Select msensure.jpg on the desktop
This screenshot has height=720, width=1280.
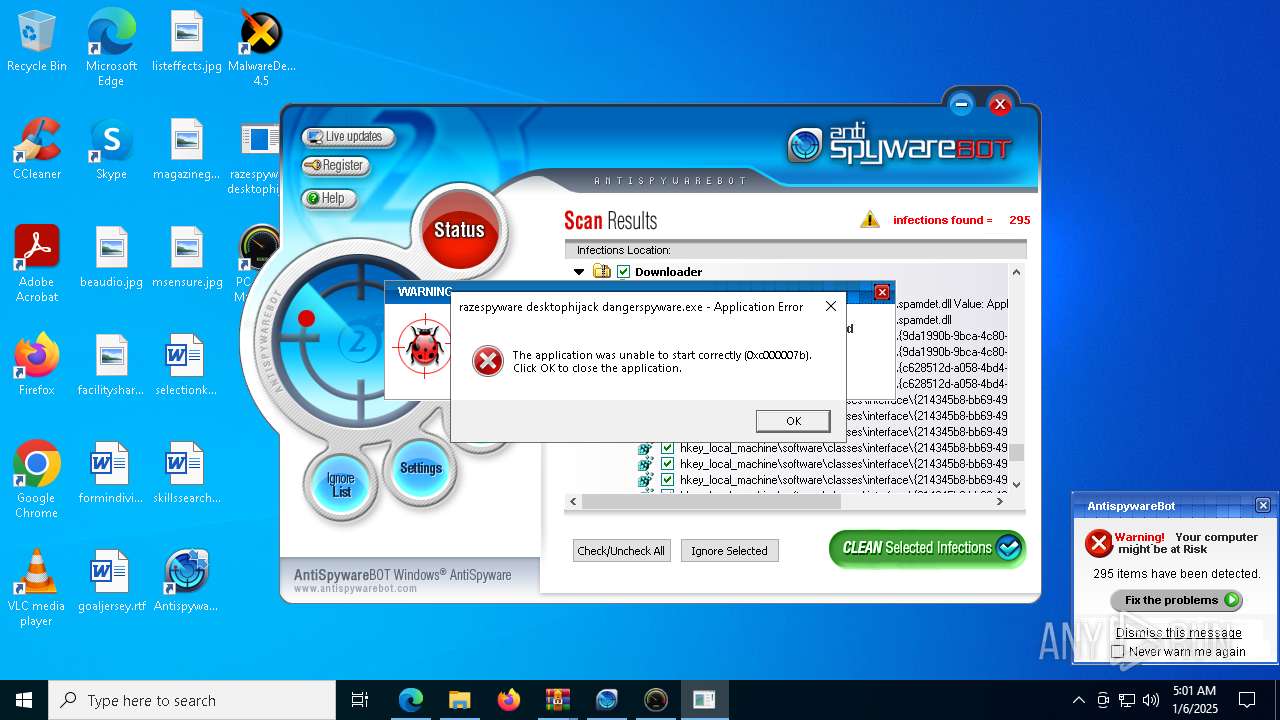187,257
